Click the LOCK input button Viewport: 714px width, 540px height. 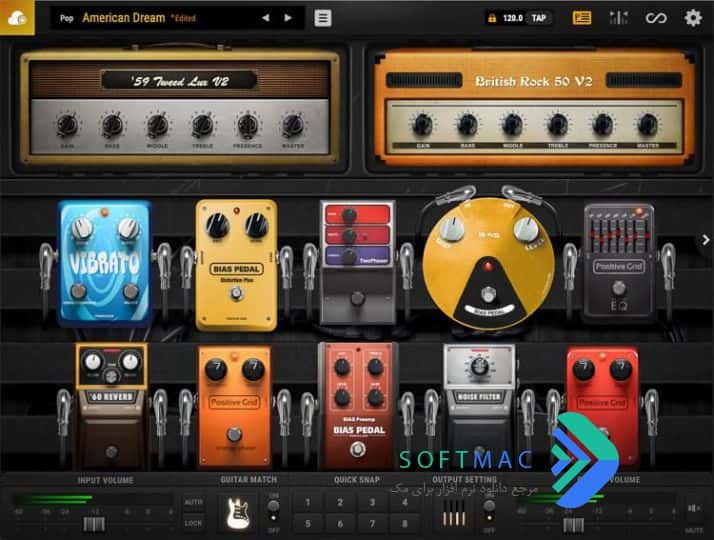pos(194,524)
